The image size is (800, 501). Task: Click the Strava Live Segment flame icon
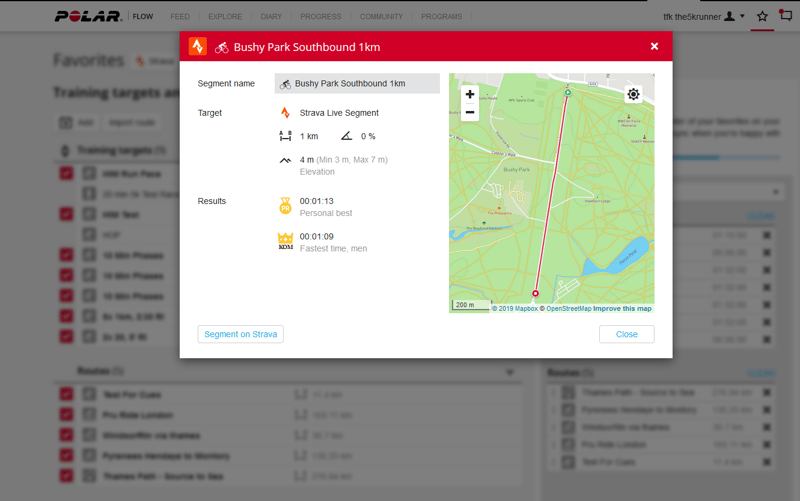click(285, 113)
